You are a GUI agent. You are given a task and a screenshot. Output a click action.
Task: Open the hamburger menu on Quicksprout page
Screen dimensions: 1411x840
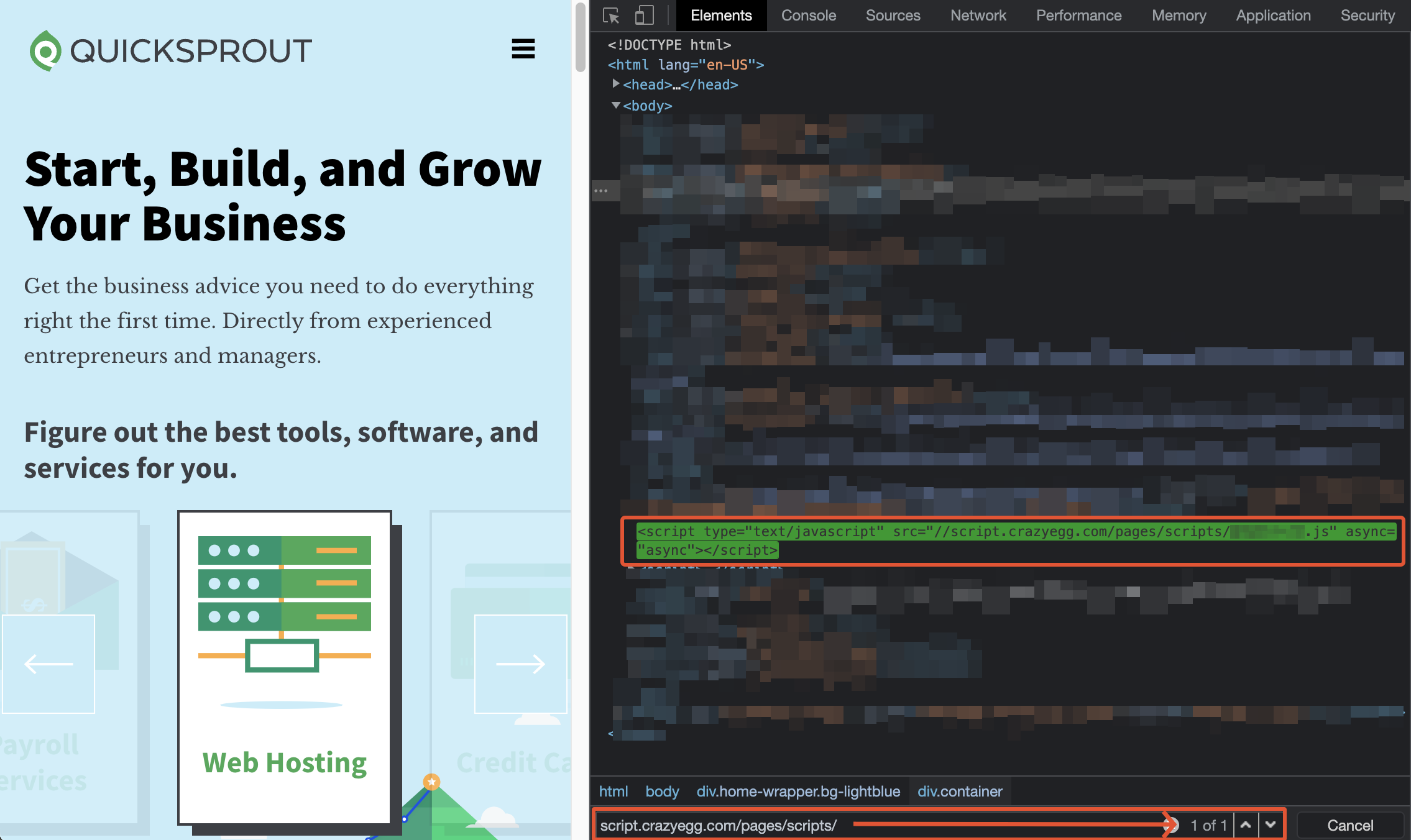tap(523, 48)
